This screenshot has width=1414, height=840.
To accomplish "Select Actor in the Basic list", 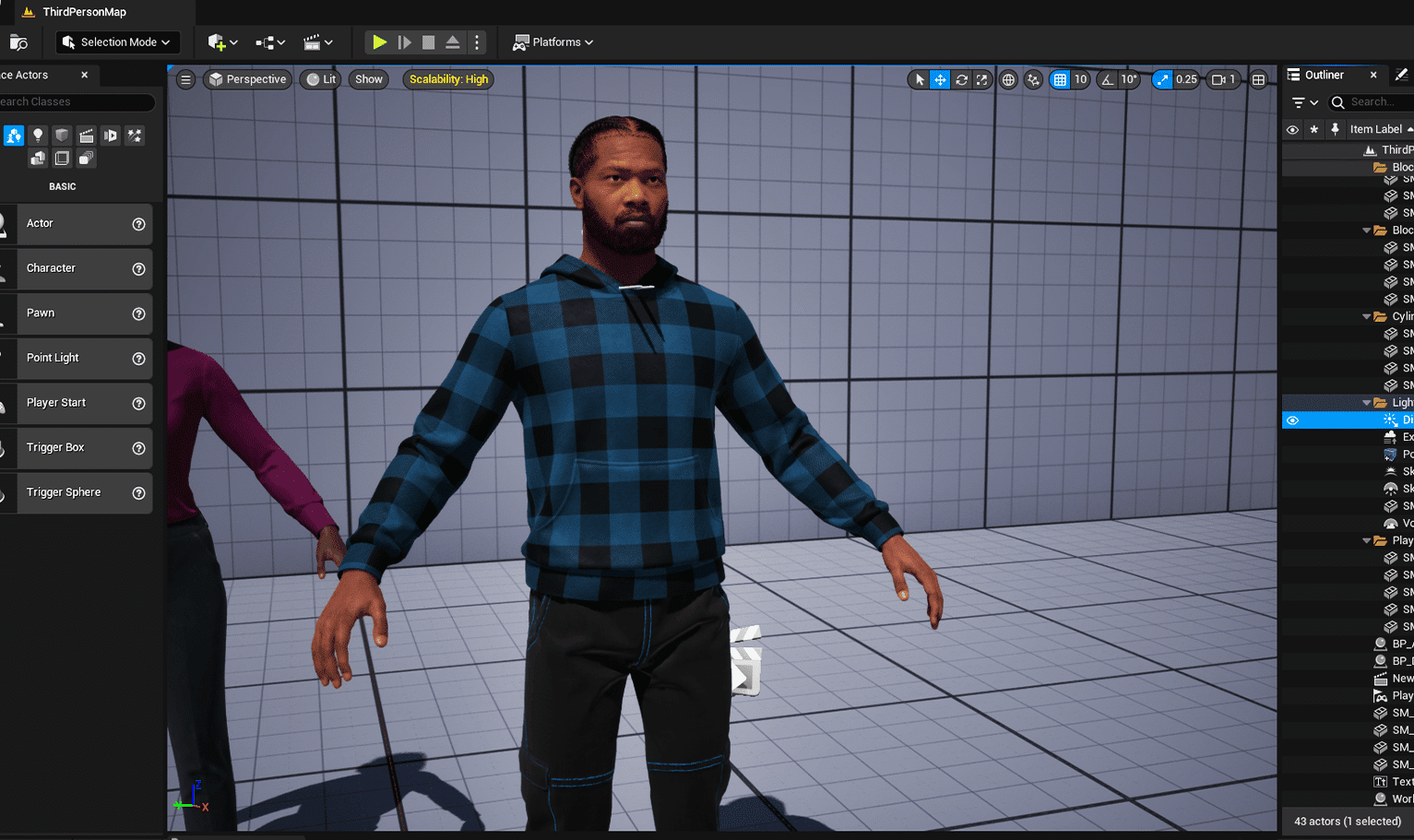I will tap(76, 224).
